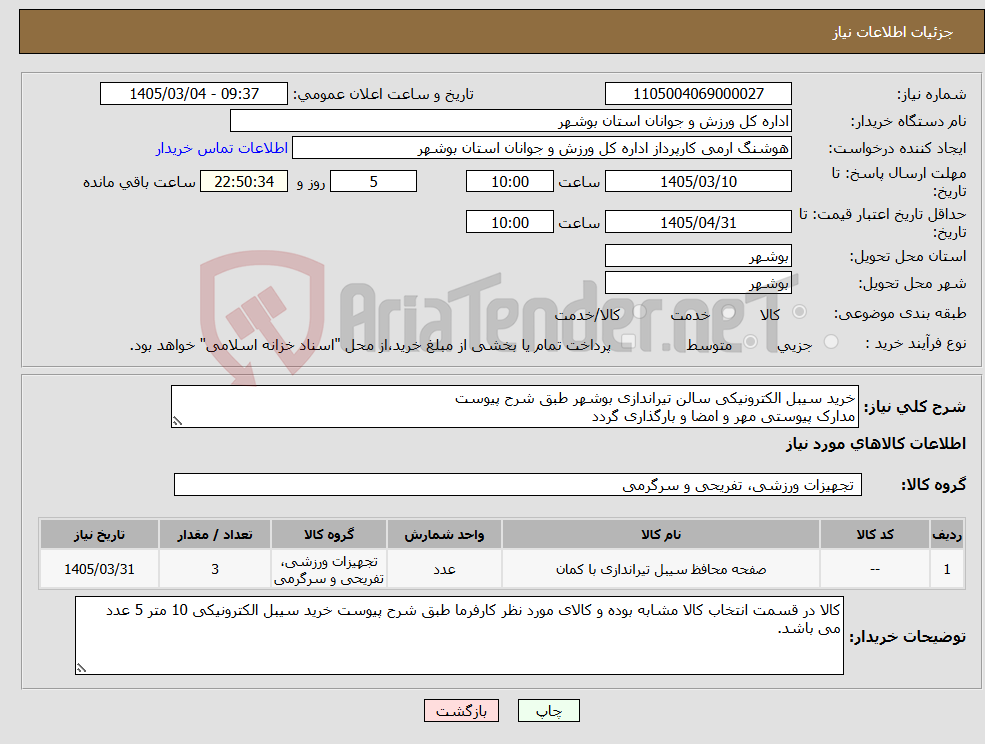985x744 pixels.
Task: Click the price validity date 1405/04/31 field
Action: click(x=698, y=222)
